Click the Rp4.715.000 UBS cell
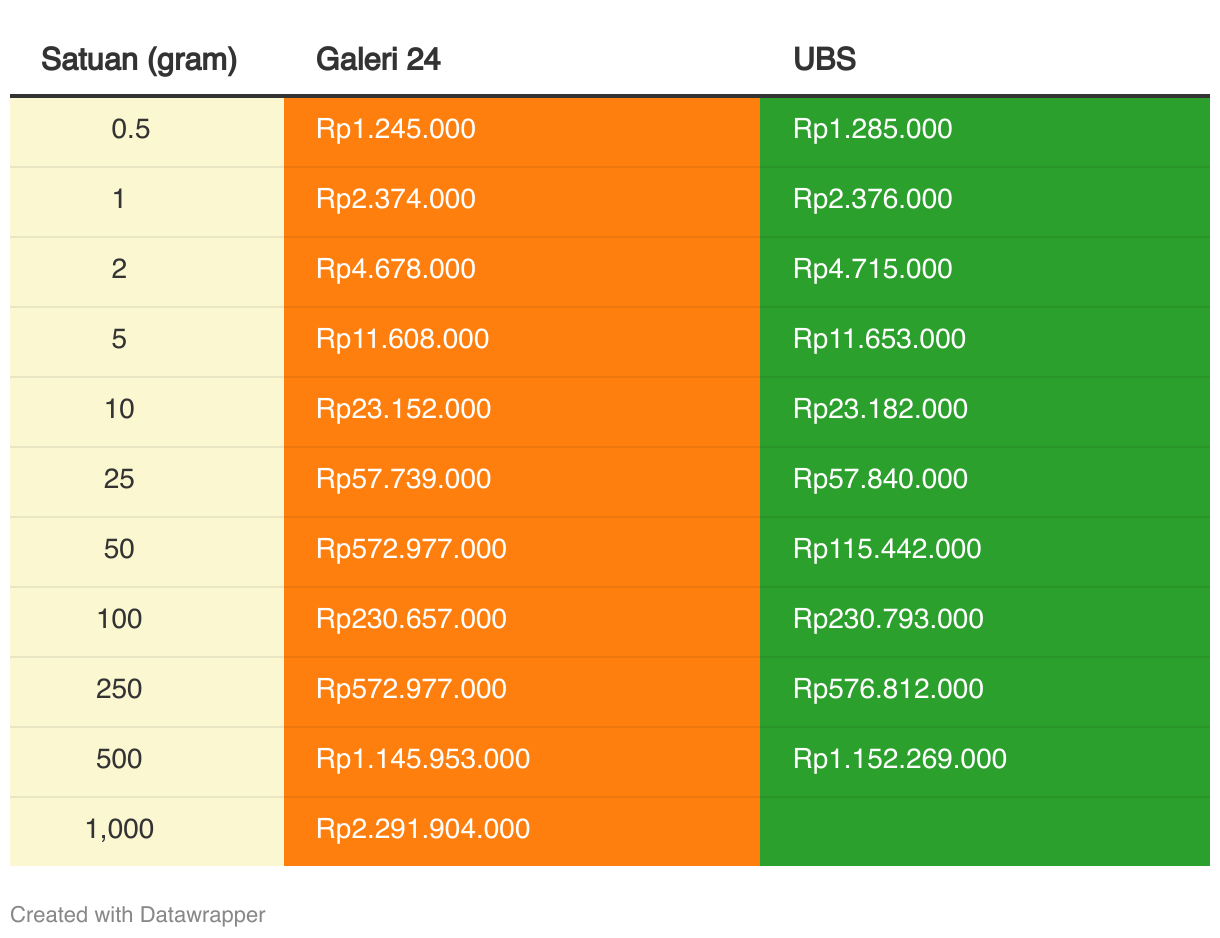The width and height of the screenshot is (1220, 938). click(x=873, y=269)
